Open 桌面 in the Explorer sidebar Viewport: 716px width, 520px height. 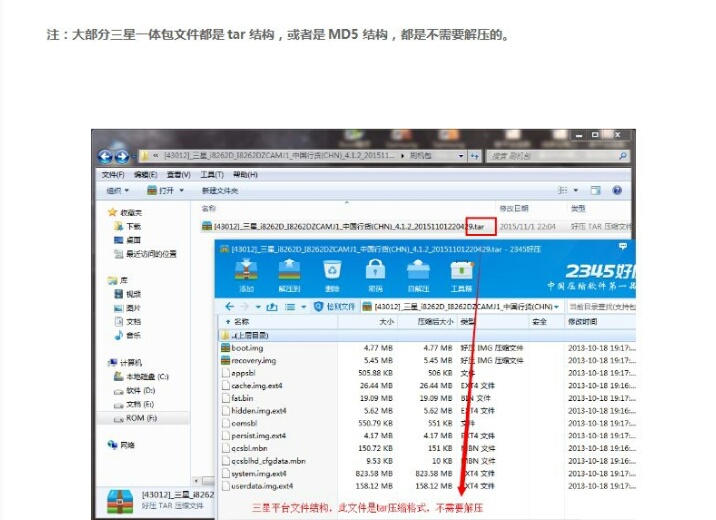point(127,240)
